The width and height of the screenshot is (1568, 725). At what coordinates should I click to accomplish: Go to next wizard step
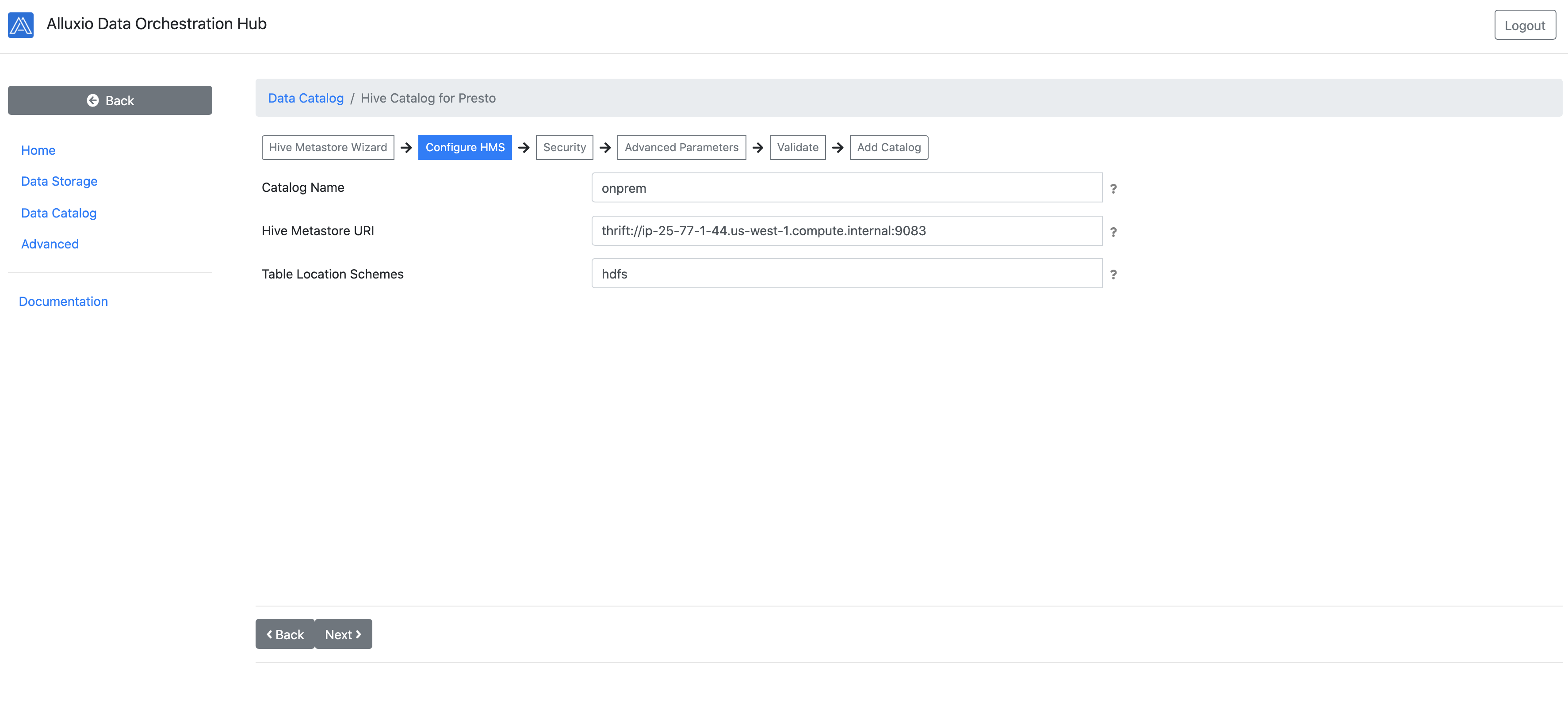(x=343, y=634)
